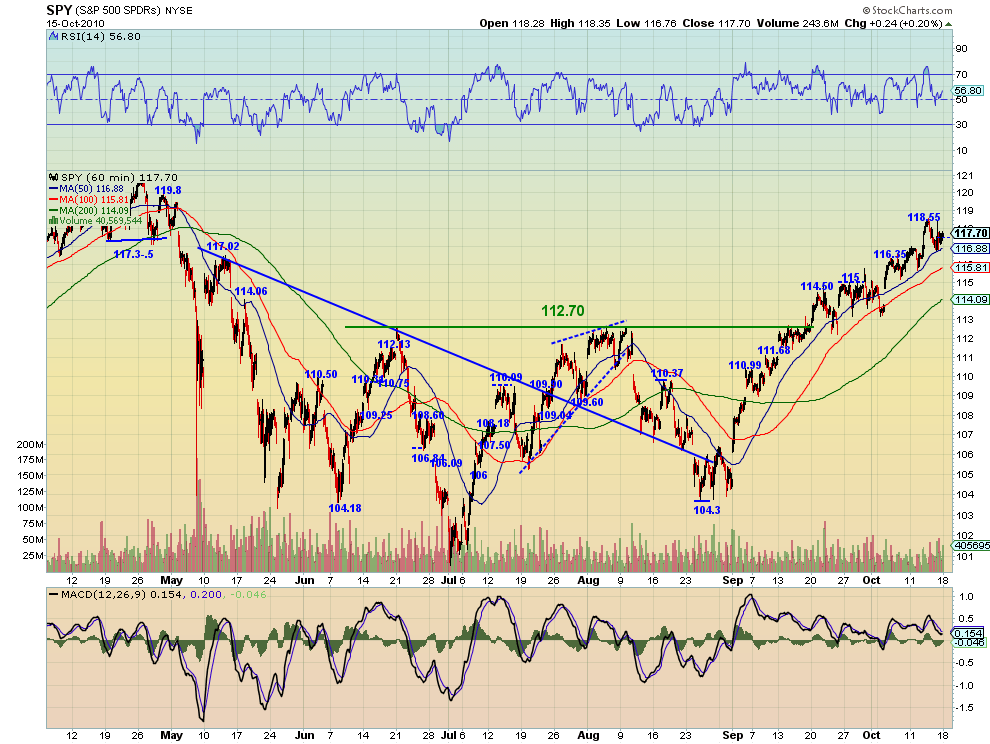The image size is (990, 744).
Task: Click the 110.99 price annotation
Action: pyautogui.click(x=745, y=365)
